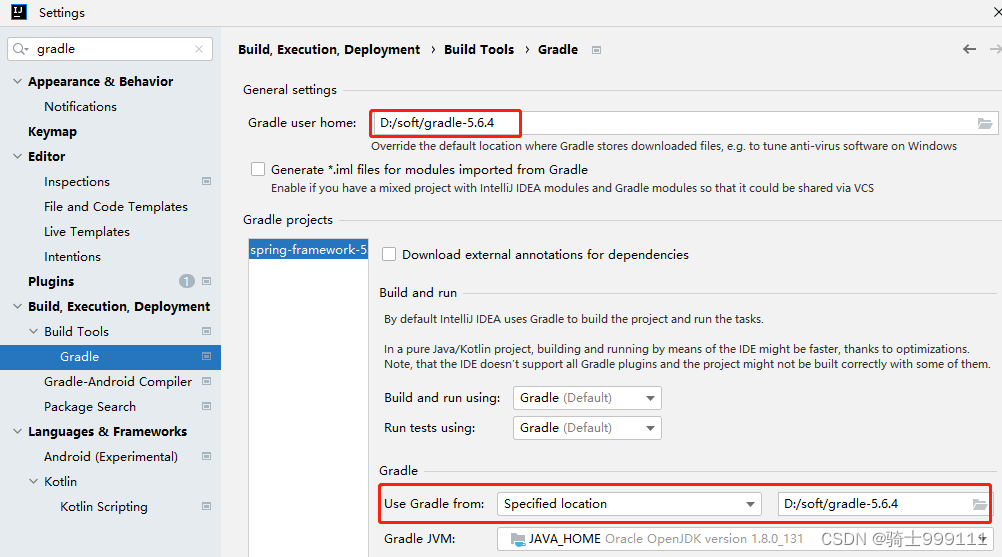
Task: Click project icon beside Android (Experimental)
Action: tap(206, 456)
